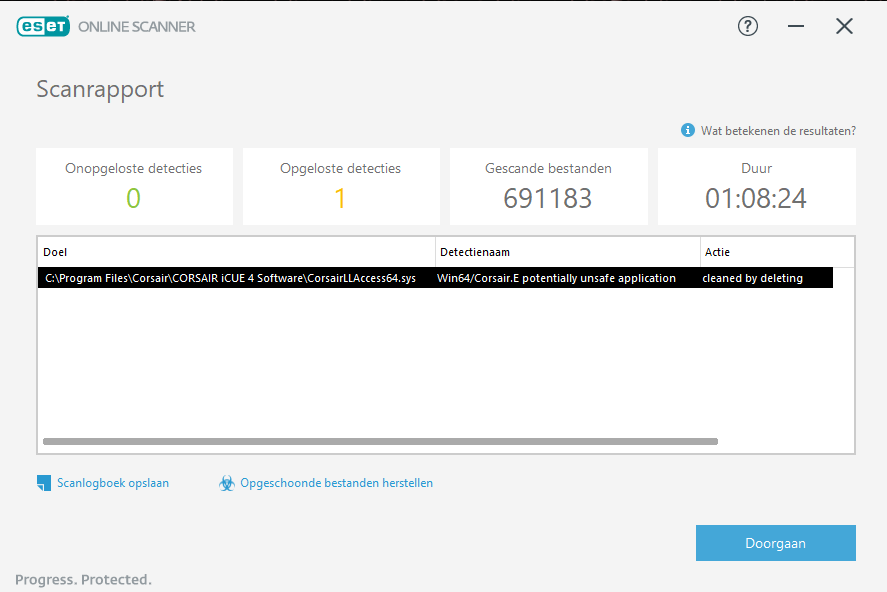Click the 'Onopgeloste detecties' value 0

pyautogui.click(x=134, y=198)
